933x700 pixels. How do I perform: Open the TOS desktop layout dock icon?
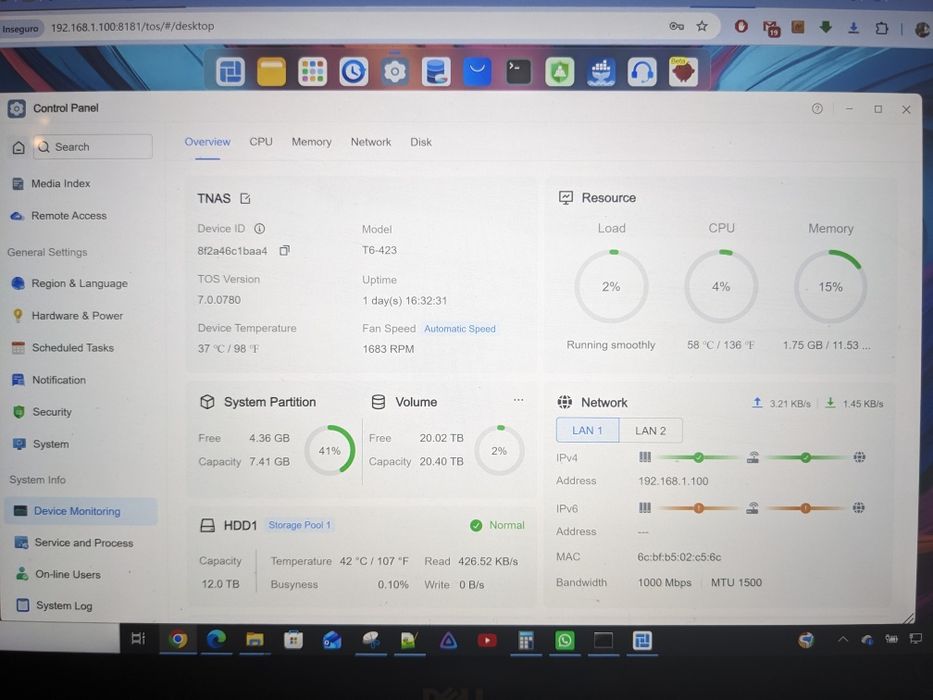coord(230,72)
